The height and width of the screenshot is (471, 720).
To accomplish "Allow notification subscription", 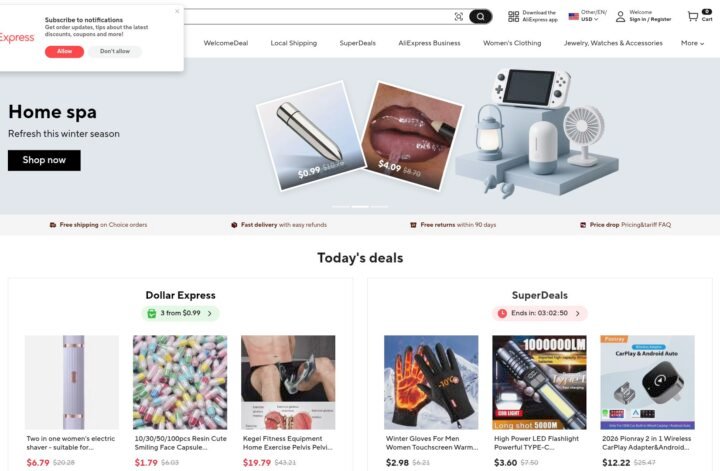I will click(64, 51).
